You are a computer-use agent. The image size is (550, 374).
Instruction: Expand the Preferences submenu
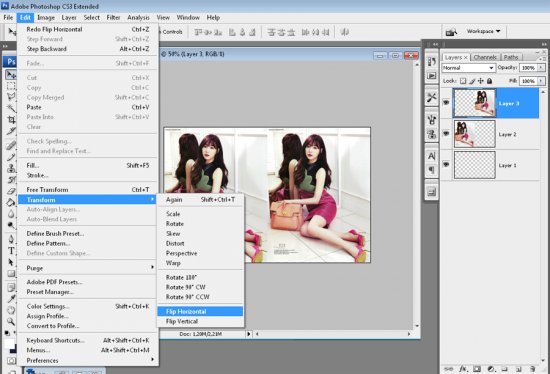pos(87,360)
